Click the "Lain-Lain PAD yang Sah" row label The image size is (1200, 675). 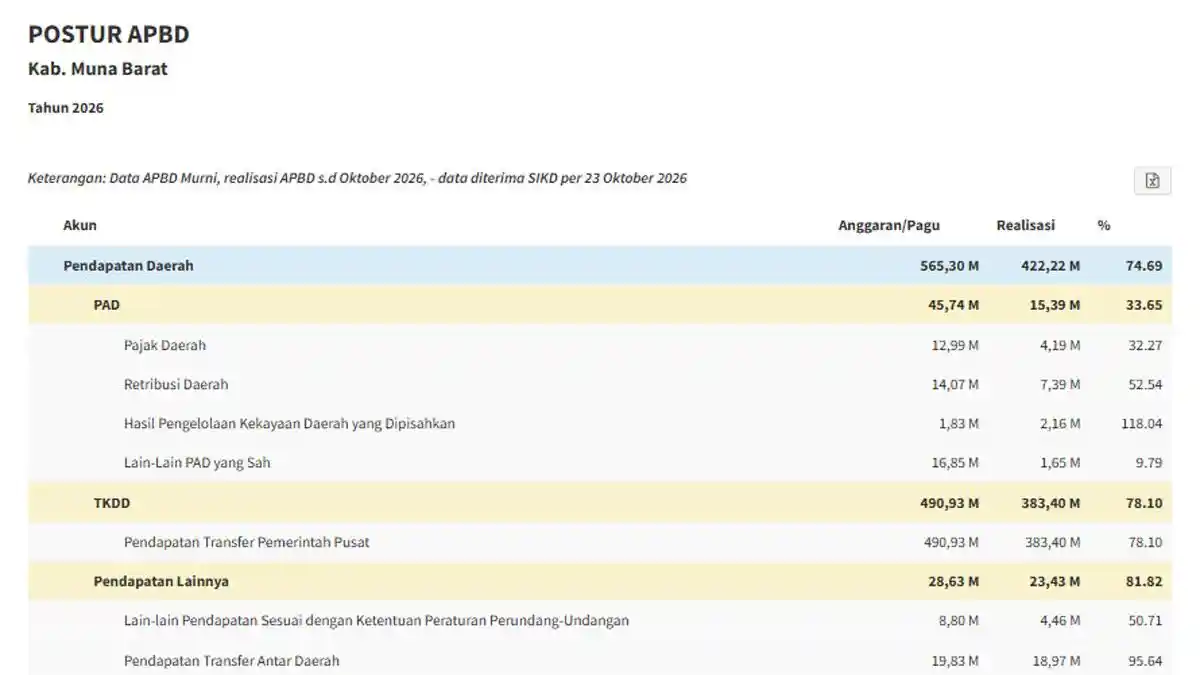click(x=197, y=463)
